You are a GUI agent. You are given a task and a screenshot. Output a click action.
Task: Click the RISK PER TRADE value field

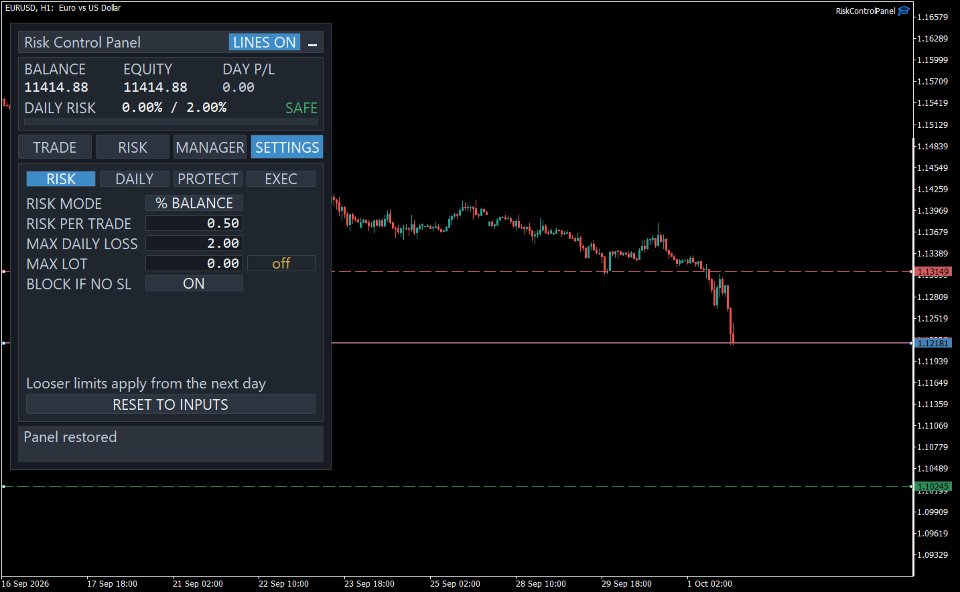(x=193, y=223)
